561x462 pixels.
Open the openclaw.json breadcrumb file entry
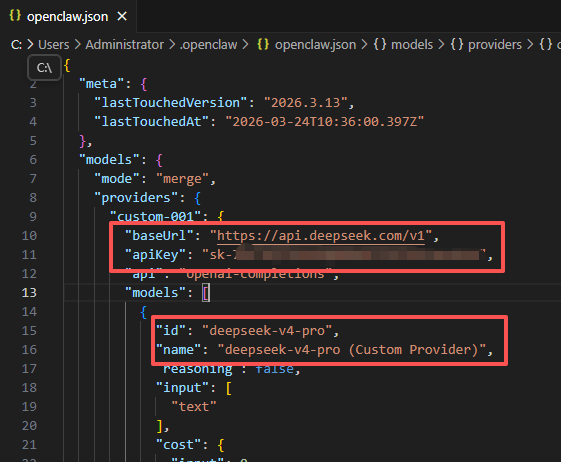click(315, 45)
